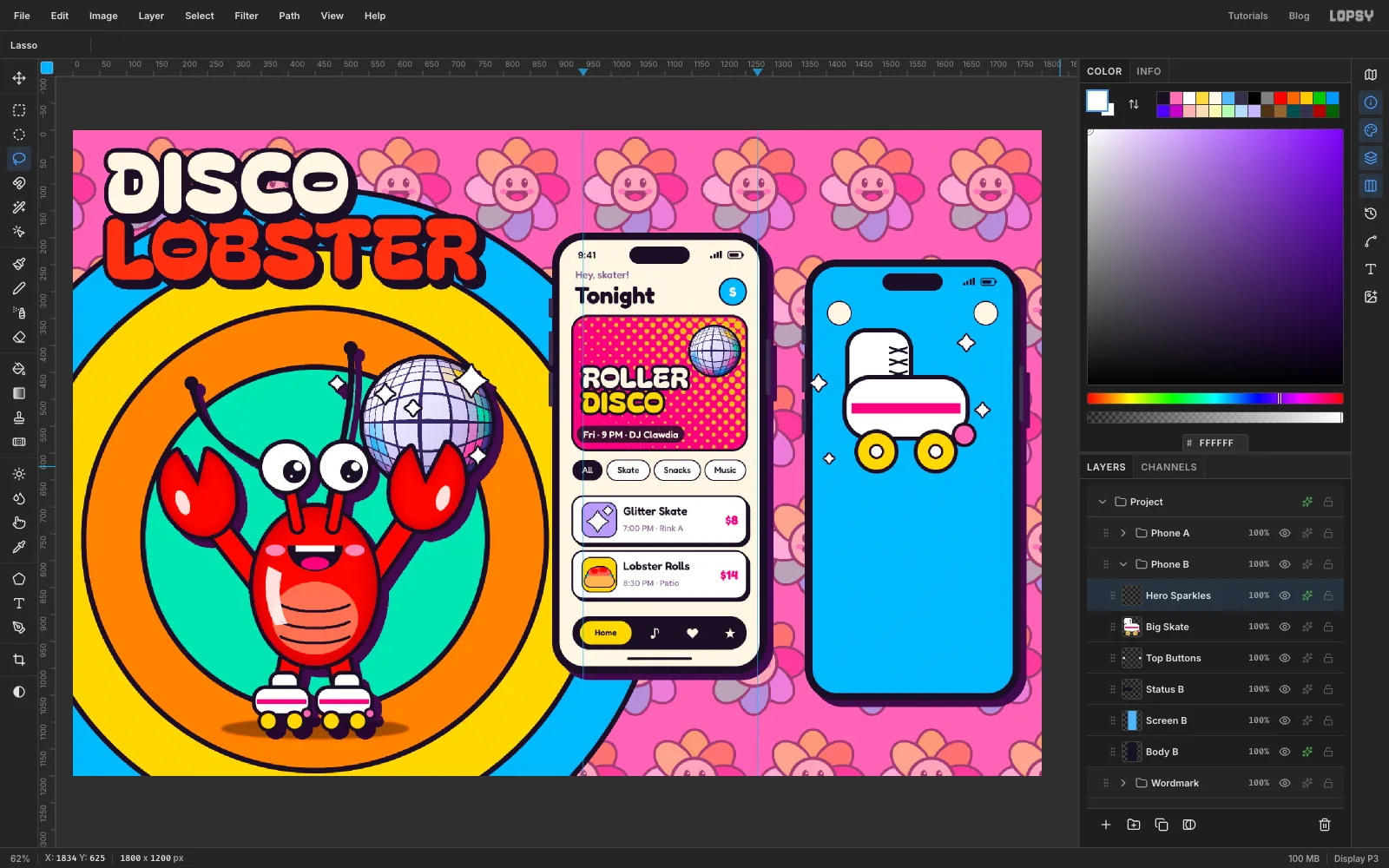Open the Layer menu

tap(151, 16)
